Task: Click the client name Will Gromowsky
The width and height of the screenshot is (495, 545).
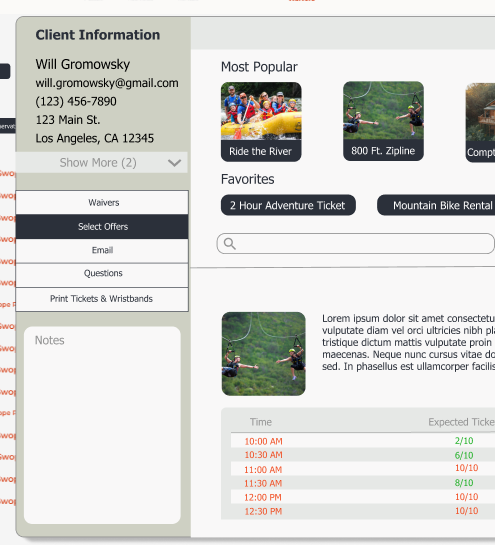Action: click(83, 64)
